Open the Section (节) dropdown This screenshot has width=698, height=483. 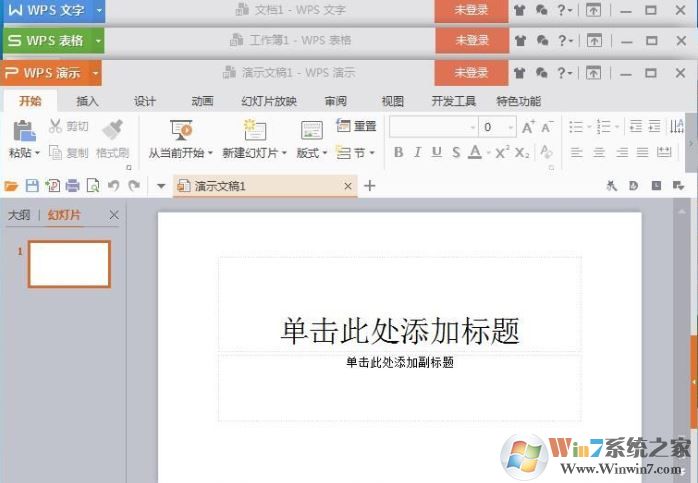372,153
